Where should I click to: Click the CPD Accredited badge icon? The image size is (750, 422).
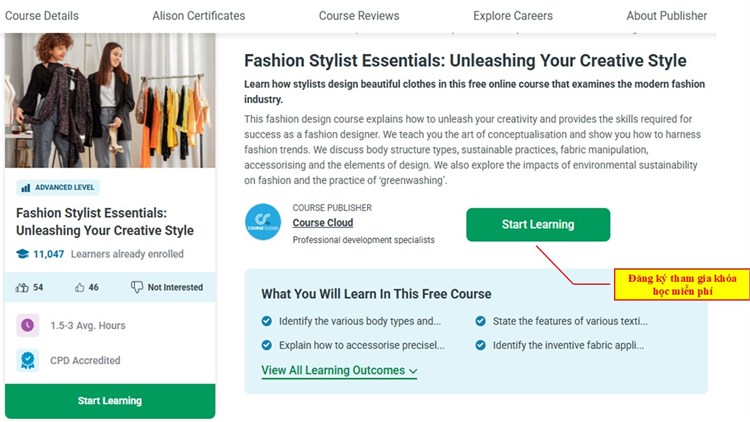tap(27, 360)
